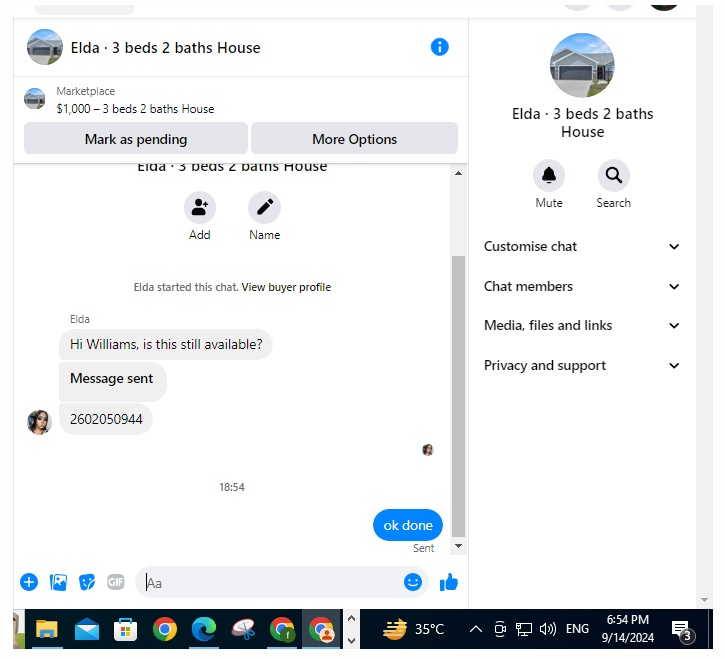Click 'Hi Williams, is this still available?' message

click(166, 345)
